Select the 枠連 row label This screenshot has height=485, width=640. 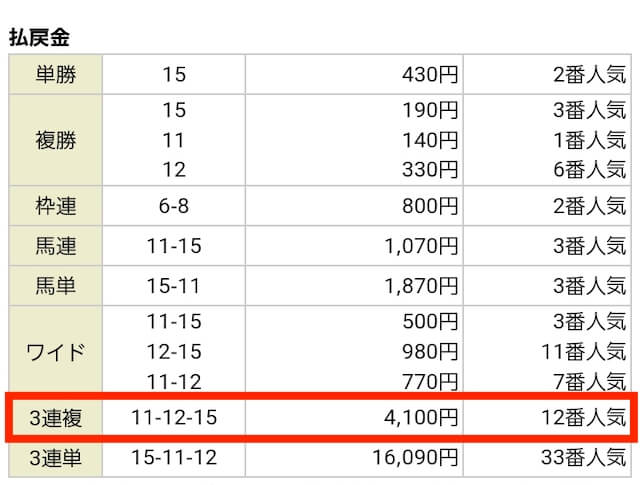tap(56, 205)
